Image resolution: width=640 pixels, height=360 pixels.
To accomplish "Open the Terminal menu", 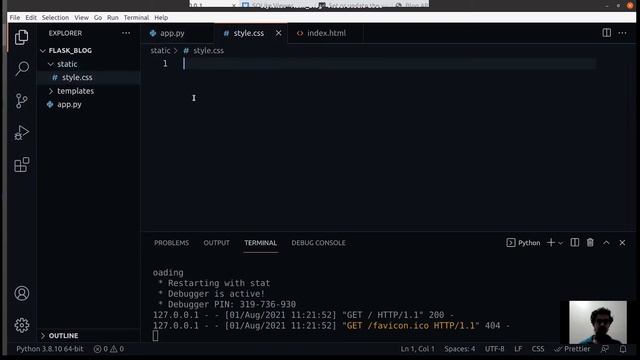I will (x=136, y=18).
